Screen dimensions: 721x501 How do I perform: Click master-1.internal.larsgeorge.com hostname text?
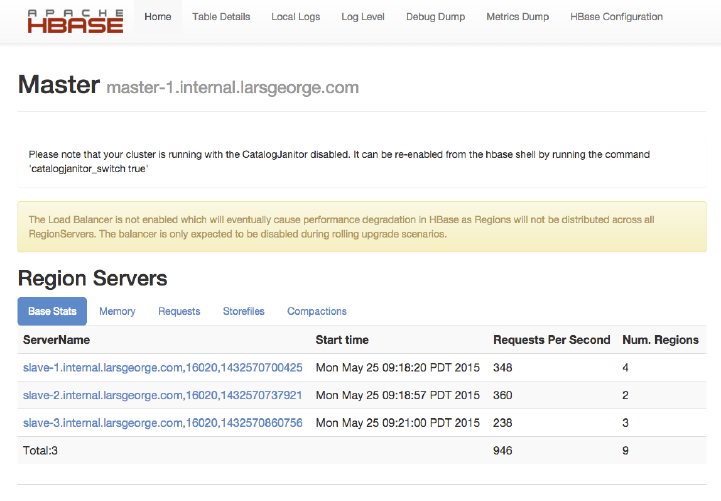233,87
